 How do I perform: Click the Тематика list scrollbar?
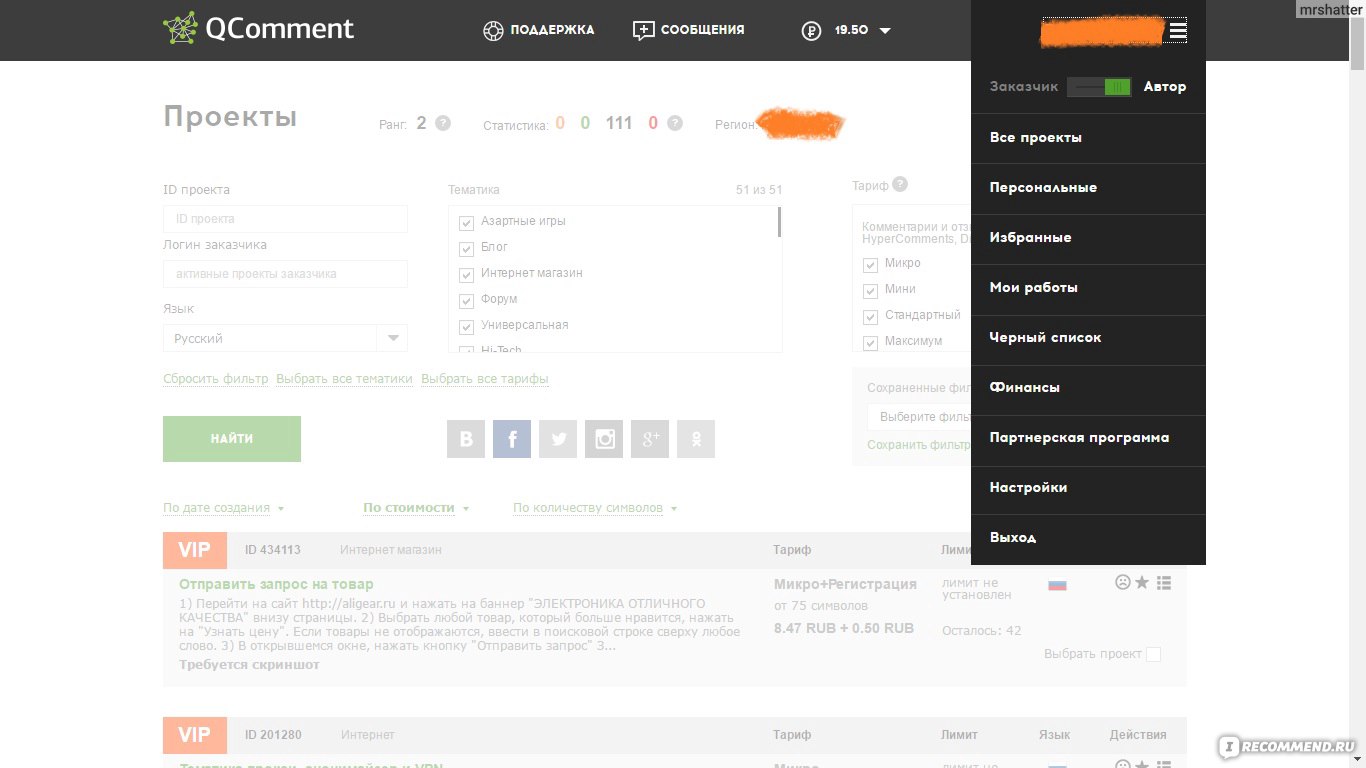779,222
